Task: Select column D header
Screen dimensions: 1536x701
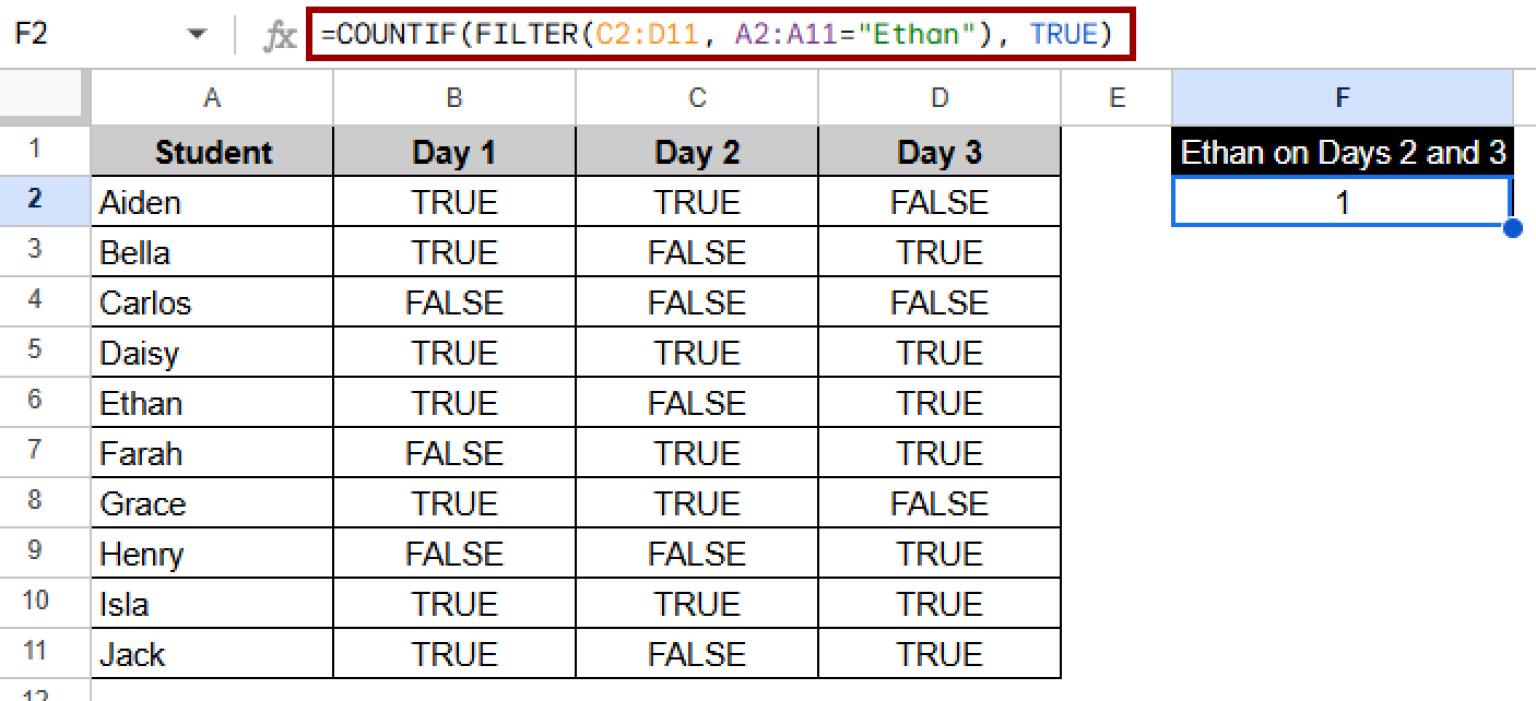Action: coord(939,98)
